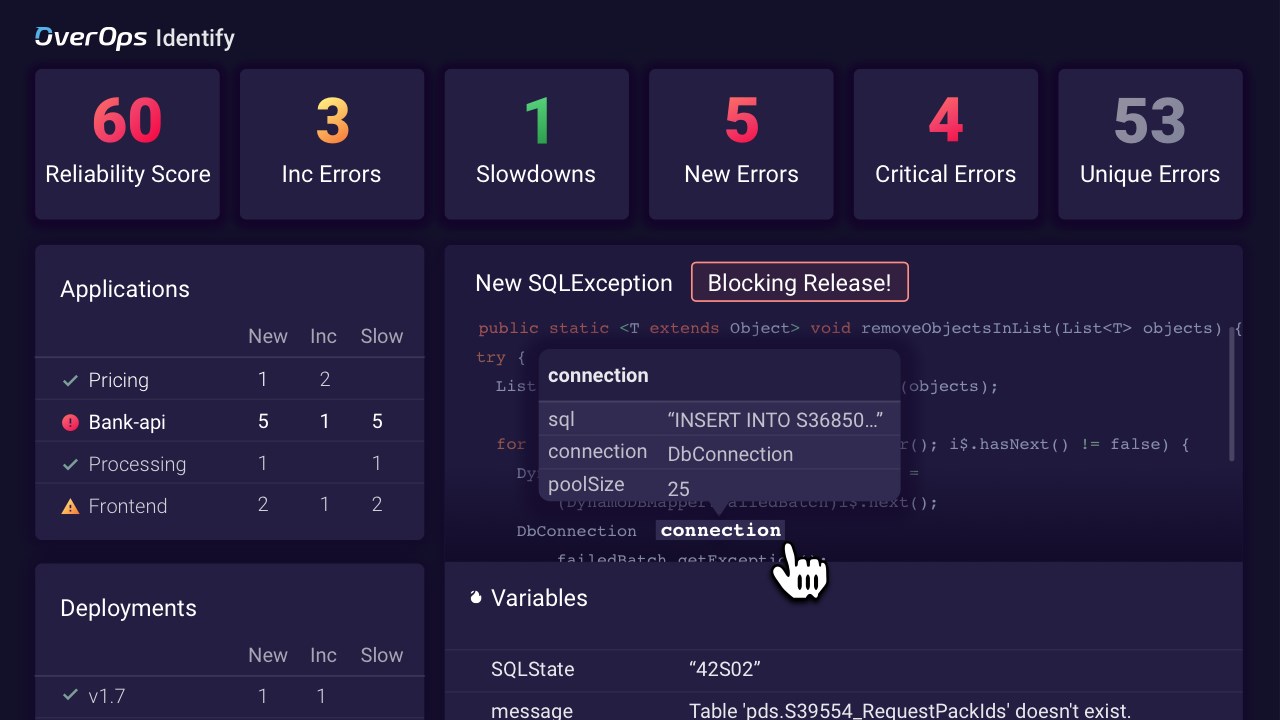Click the OverOps Identify logo

pyautogui.click(x=135, y=38)
